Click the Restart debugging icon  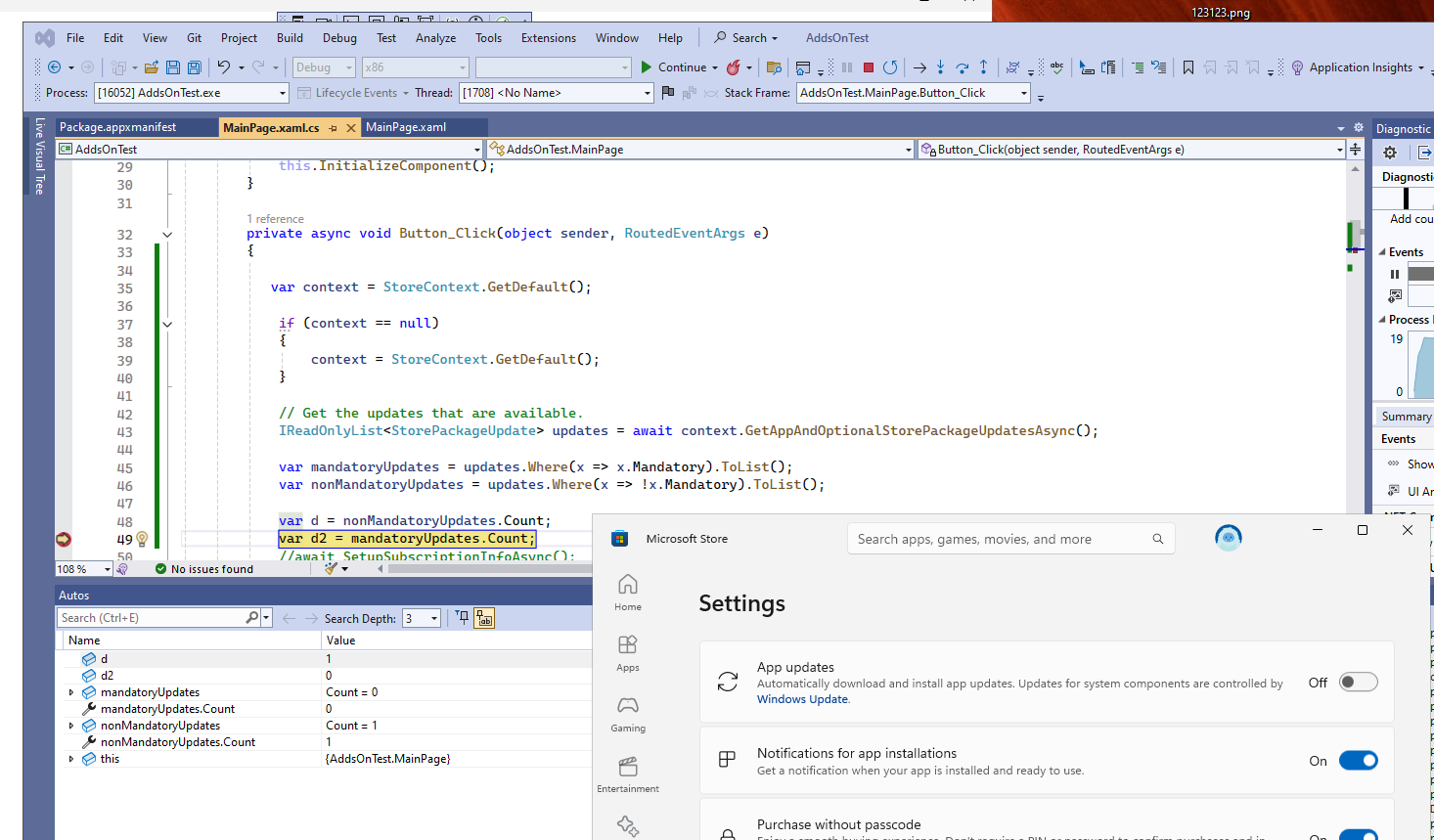(x=890, y=67)
